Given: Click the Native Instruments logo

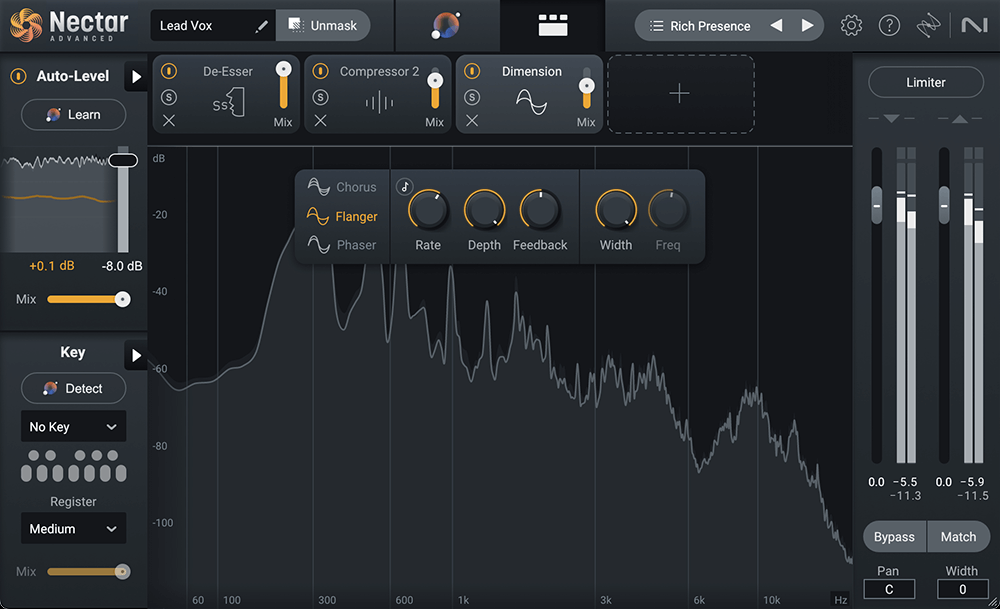Looking at the screenshot, I should tap(974, 25).
